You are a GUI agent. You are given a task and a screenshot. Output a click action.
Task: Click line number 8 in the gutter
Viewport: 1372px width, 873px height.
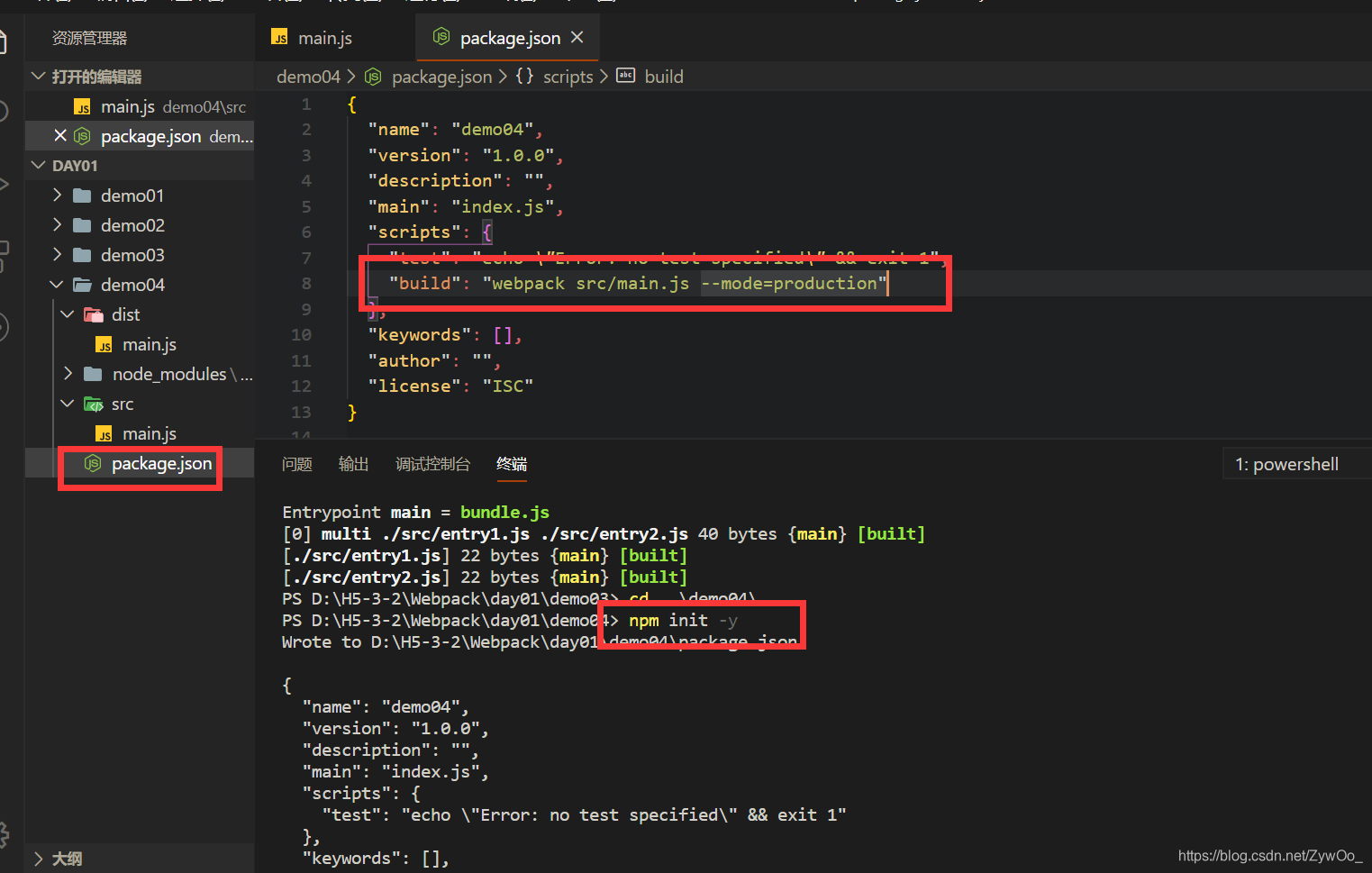click(x=306, y=283)
